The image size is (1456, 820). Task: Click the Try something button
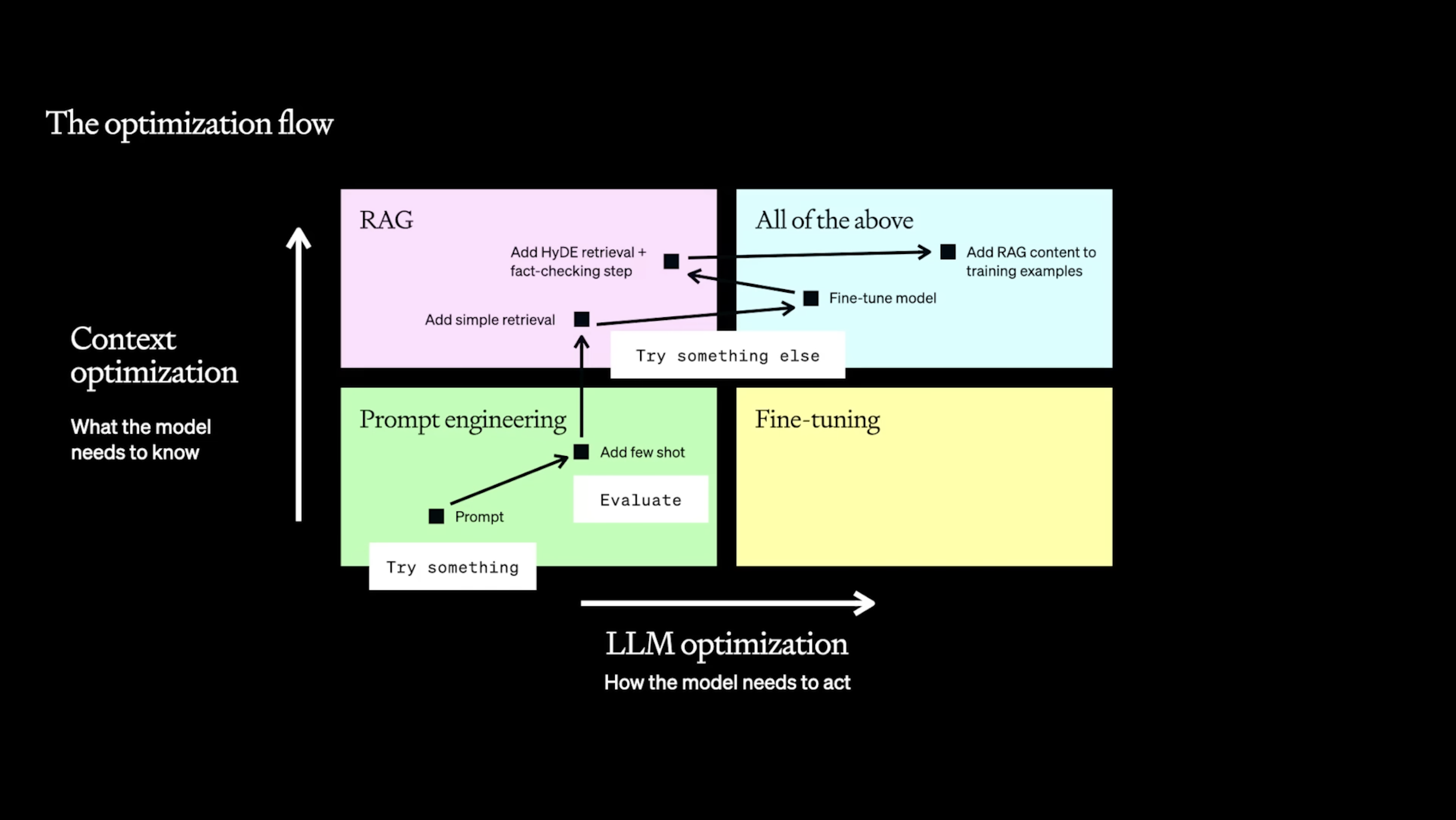click(452, 567)
